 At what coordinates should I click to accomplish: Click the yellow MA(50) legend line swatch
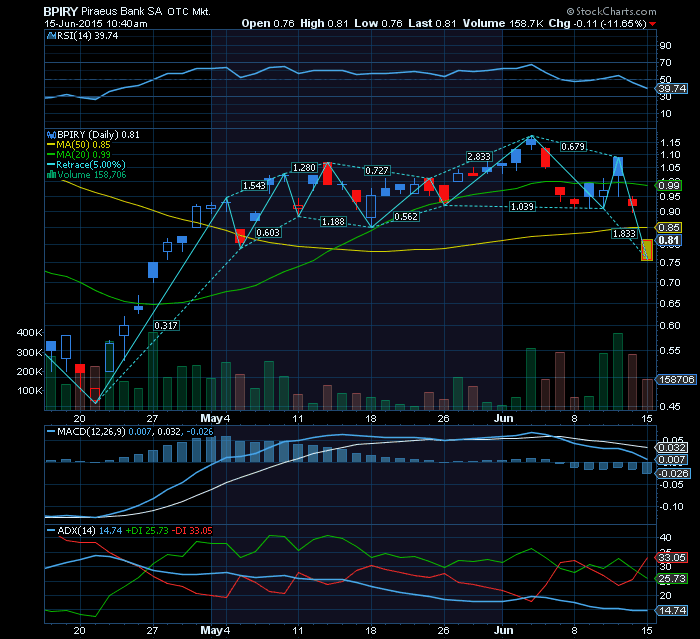51,145
